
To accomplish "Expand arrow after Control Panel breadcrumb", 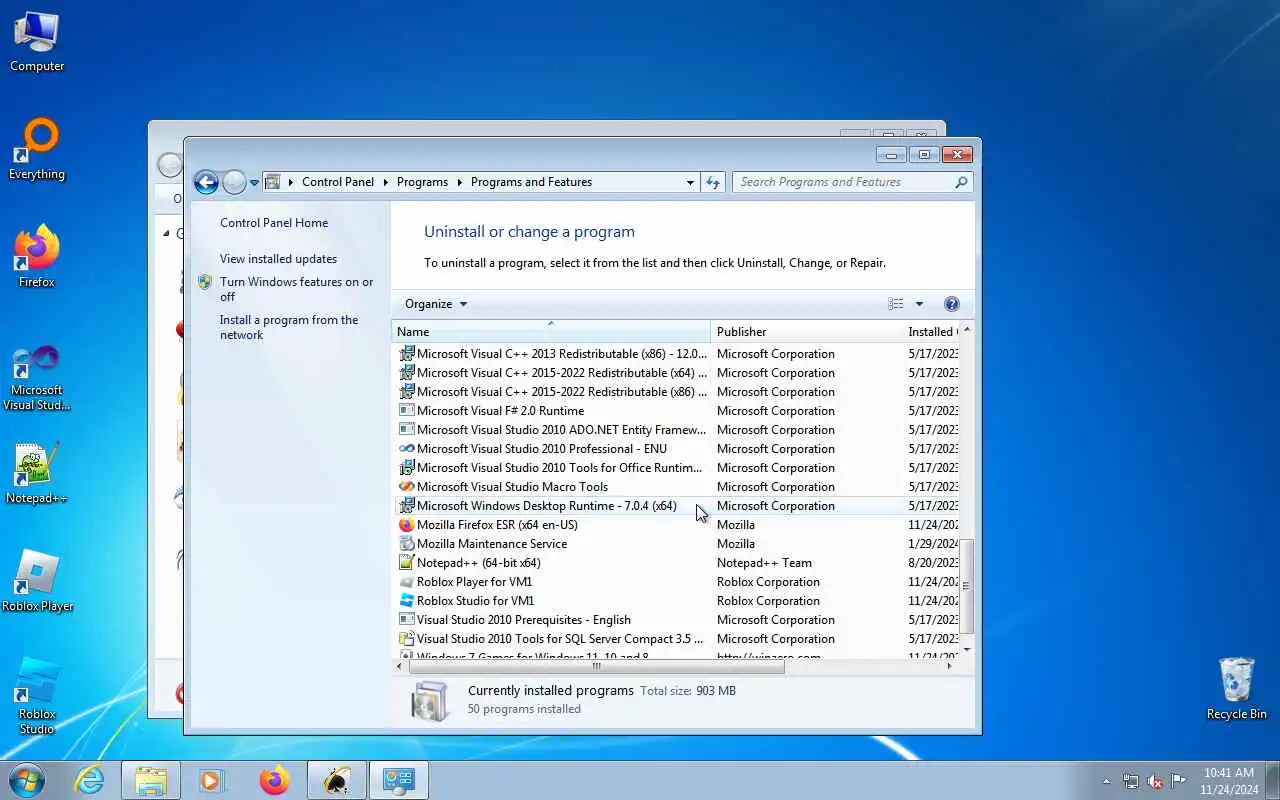I will [385, 182].
